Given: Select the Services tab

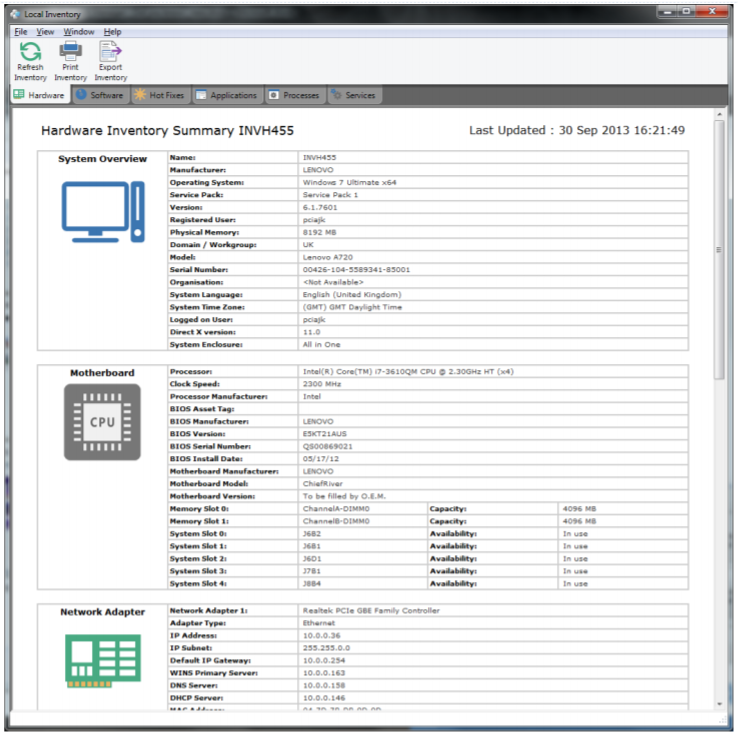Looking at the screenshot, I should click(353, 96).
